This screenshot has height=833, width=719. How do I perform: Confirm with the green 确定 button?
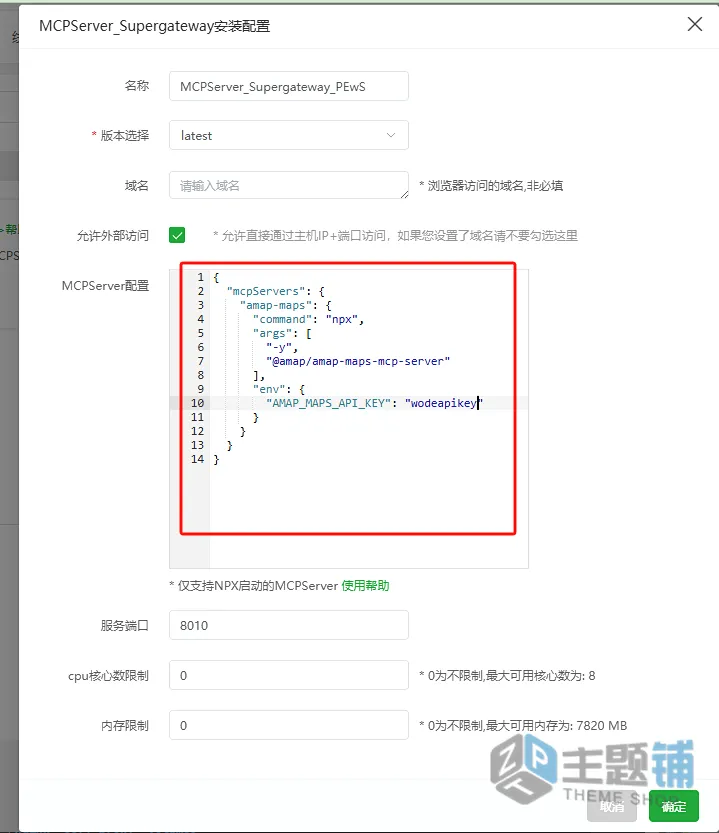tap(673, 806)
